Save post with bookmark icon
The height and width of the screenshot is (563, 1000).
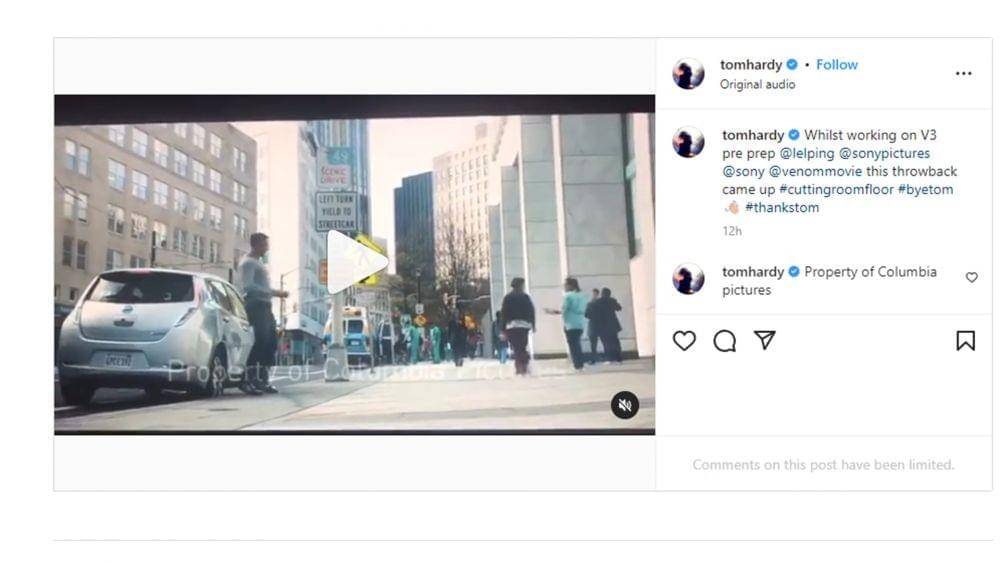tap(965, 341)
